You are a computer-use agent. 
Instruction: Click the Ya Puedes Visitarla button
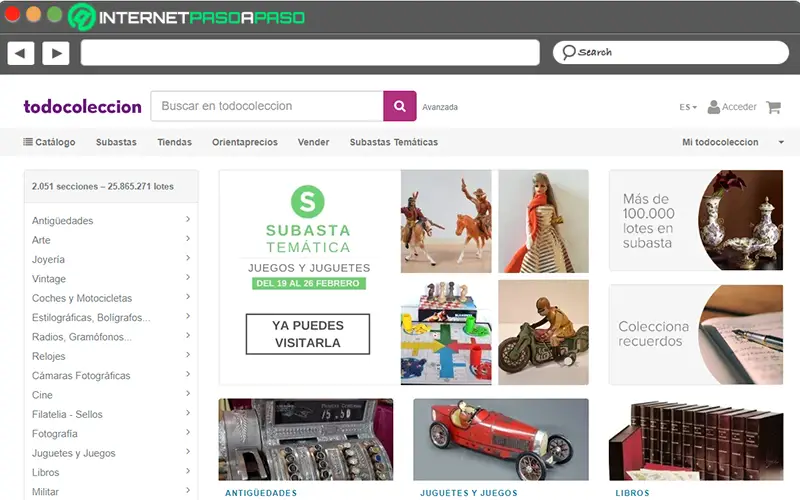click(308, 334)
